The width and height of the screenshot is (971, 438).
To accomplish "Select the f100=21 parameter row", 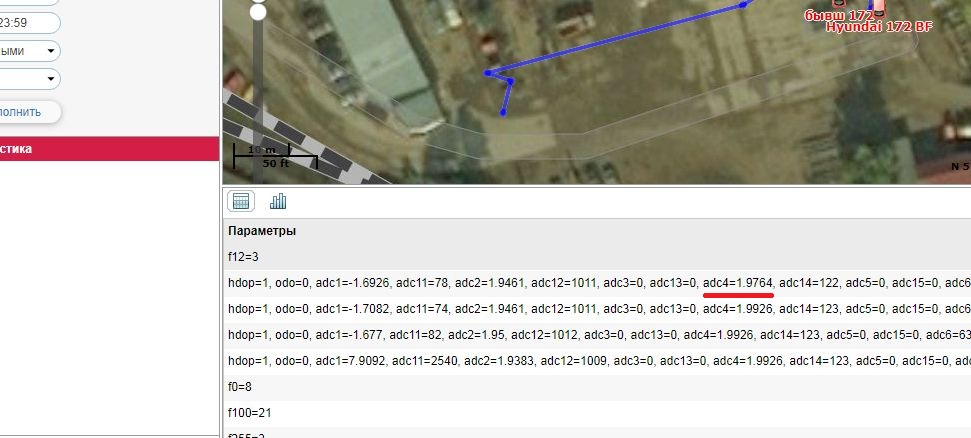I will [x=597, y=413].
